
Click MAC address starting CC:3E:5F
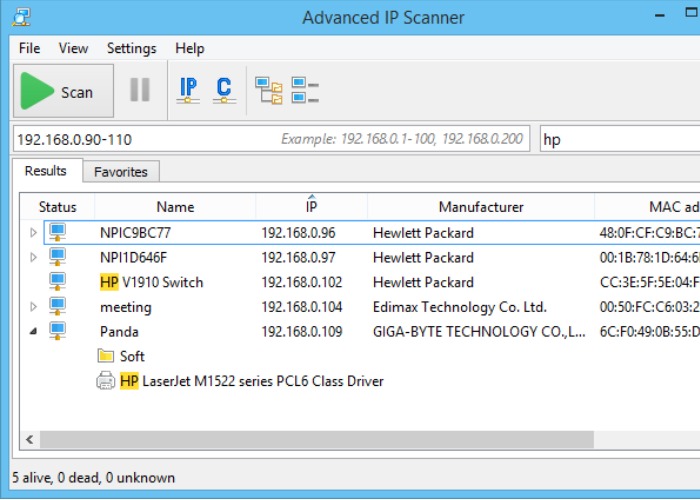tap(650, 283)
